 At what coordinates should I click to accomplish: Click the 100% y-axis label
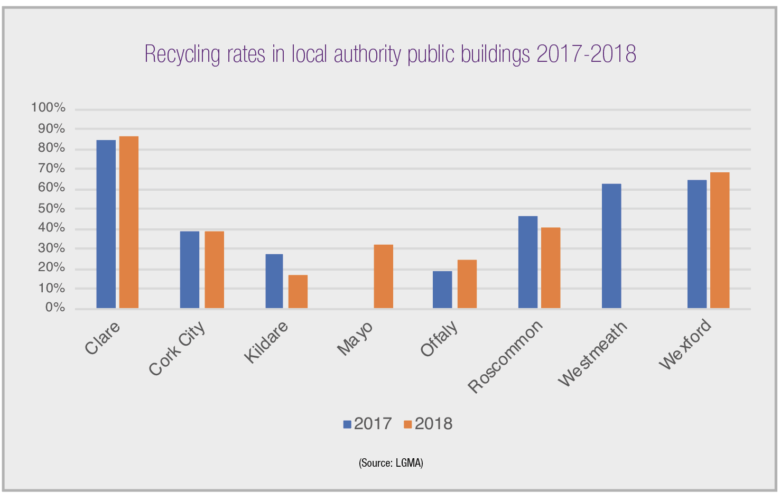(x=47, y=108)
